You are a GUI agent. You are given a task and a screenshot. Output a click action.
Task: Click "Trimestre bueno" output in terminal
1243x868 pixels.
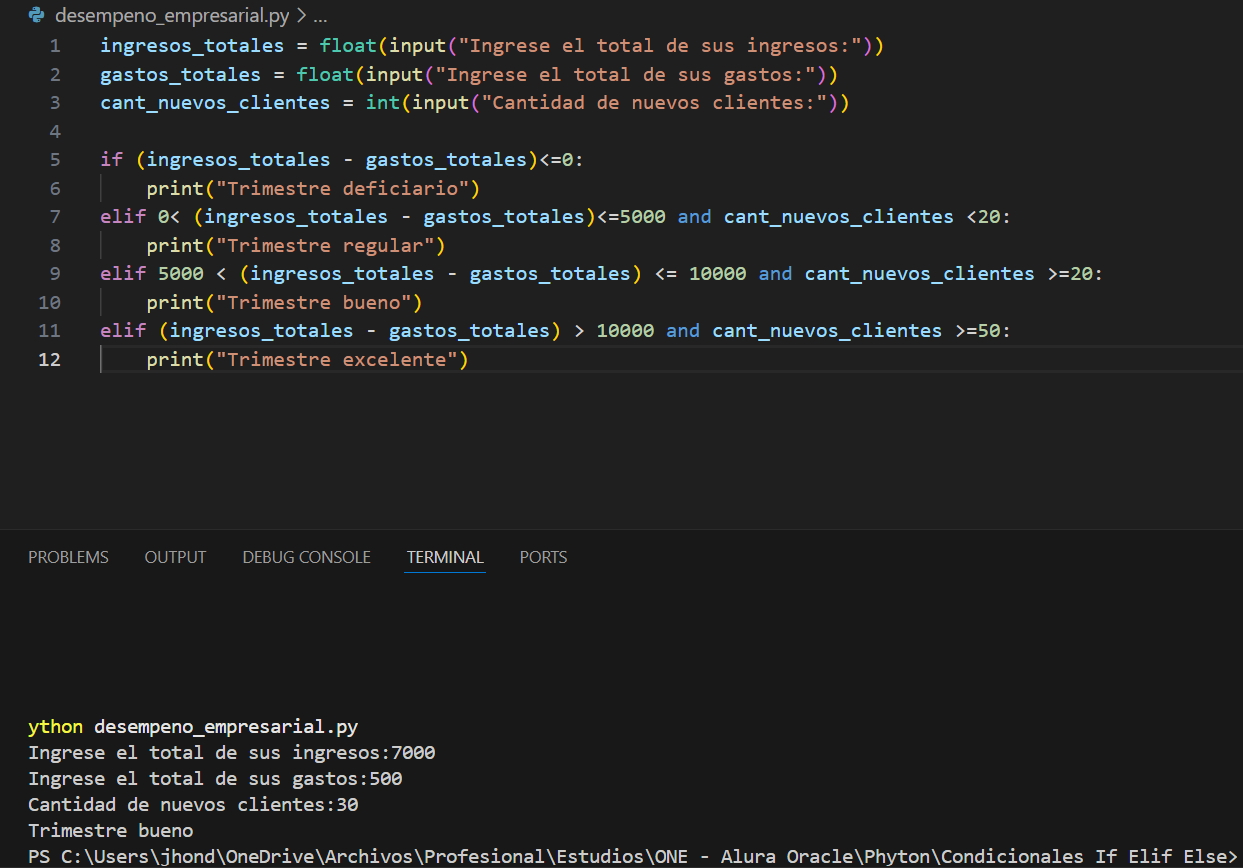coord(111,830)
